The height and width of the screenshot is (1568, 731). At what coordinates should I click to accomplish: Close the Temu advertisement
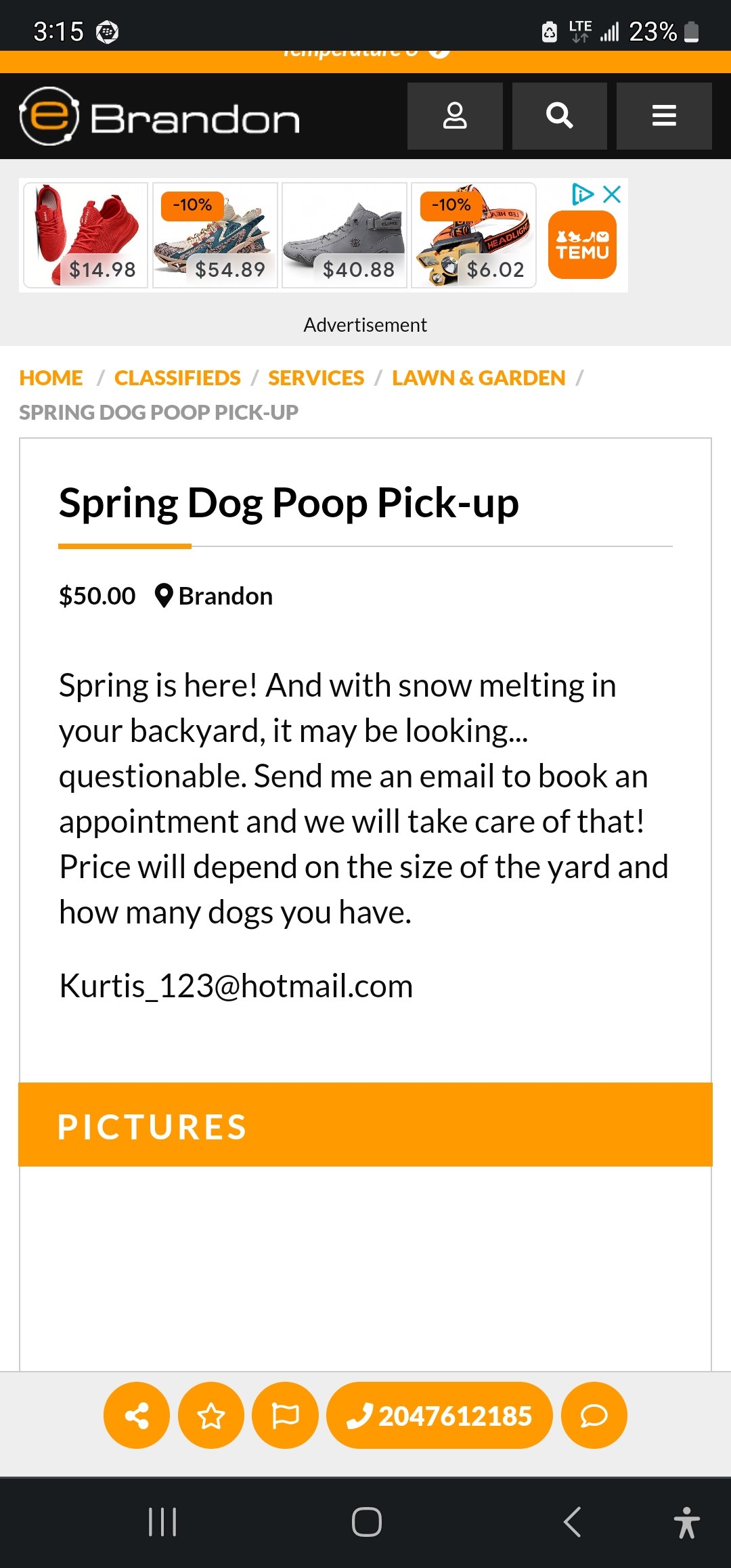(612, 195)
